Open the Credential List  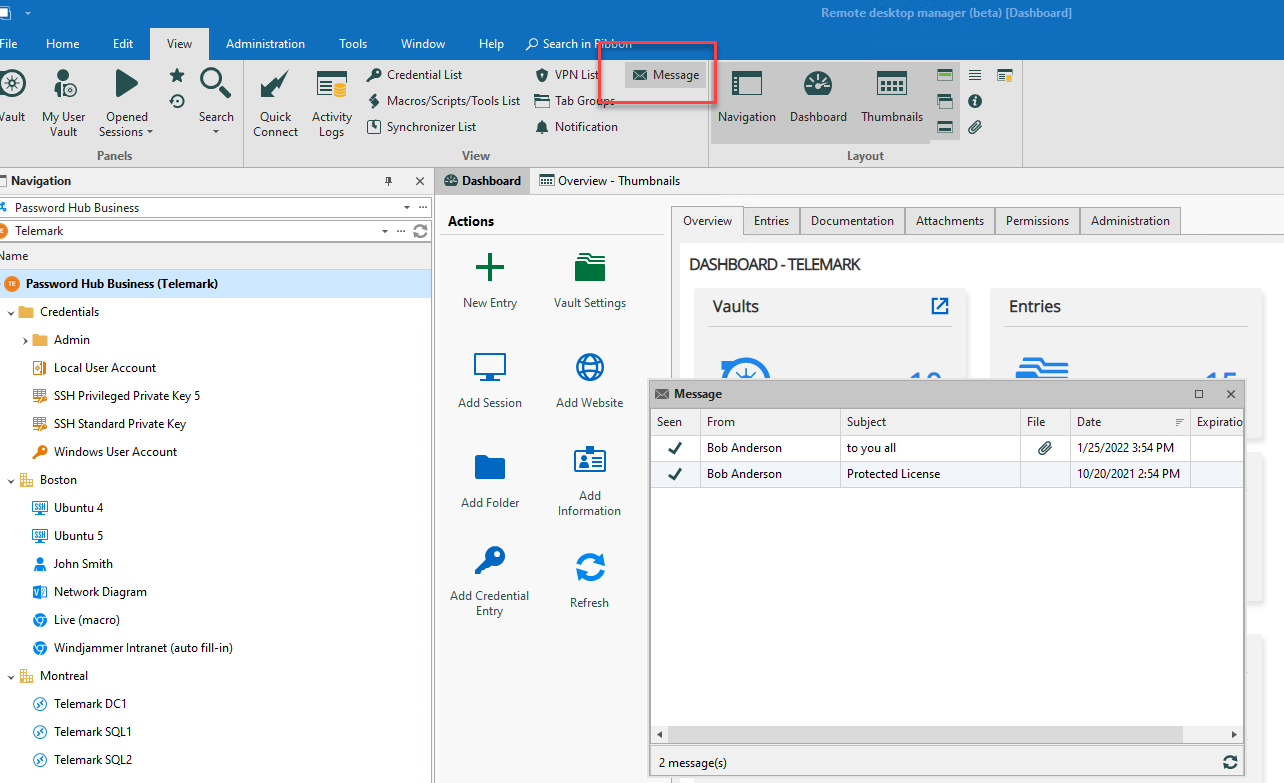(x=424, y=75)
